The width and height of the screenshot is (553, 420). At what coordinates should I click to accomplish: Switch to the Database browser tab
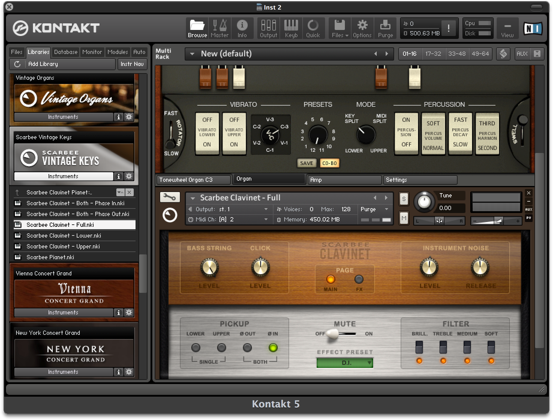[x=65, y=52]
